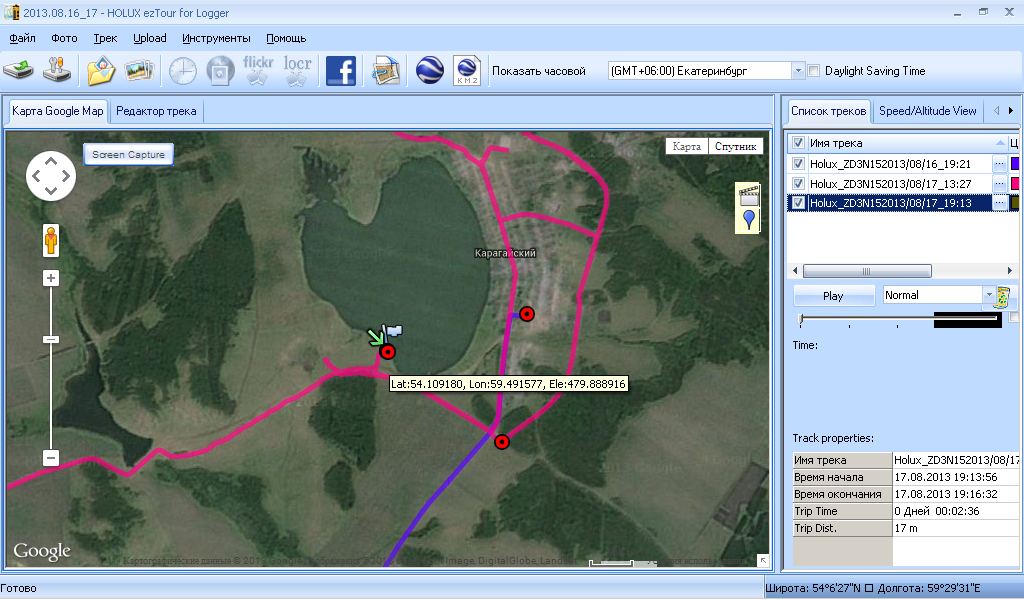The image size is (1024, 600).
Task: Click the Google logo link on the map
Action: (42, 552)
